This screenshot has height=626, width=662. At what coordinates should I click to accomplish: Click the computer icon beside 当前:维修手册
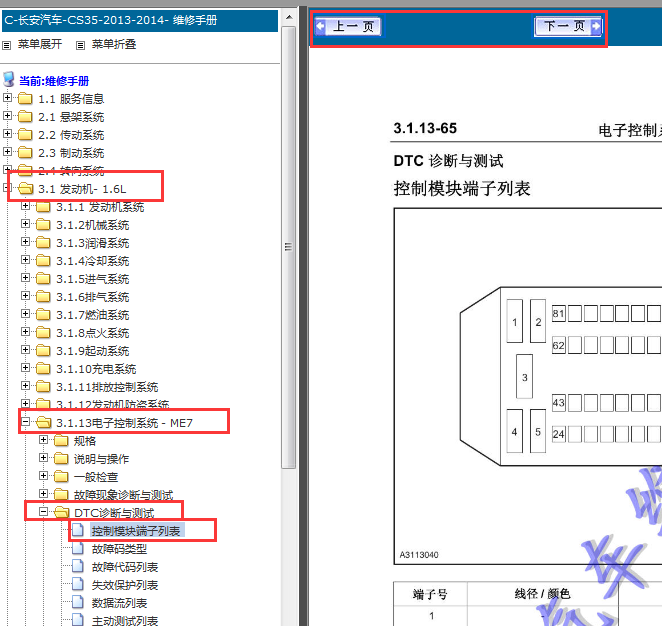(x=8, y=79)
